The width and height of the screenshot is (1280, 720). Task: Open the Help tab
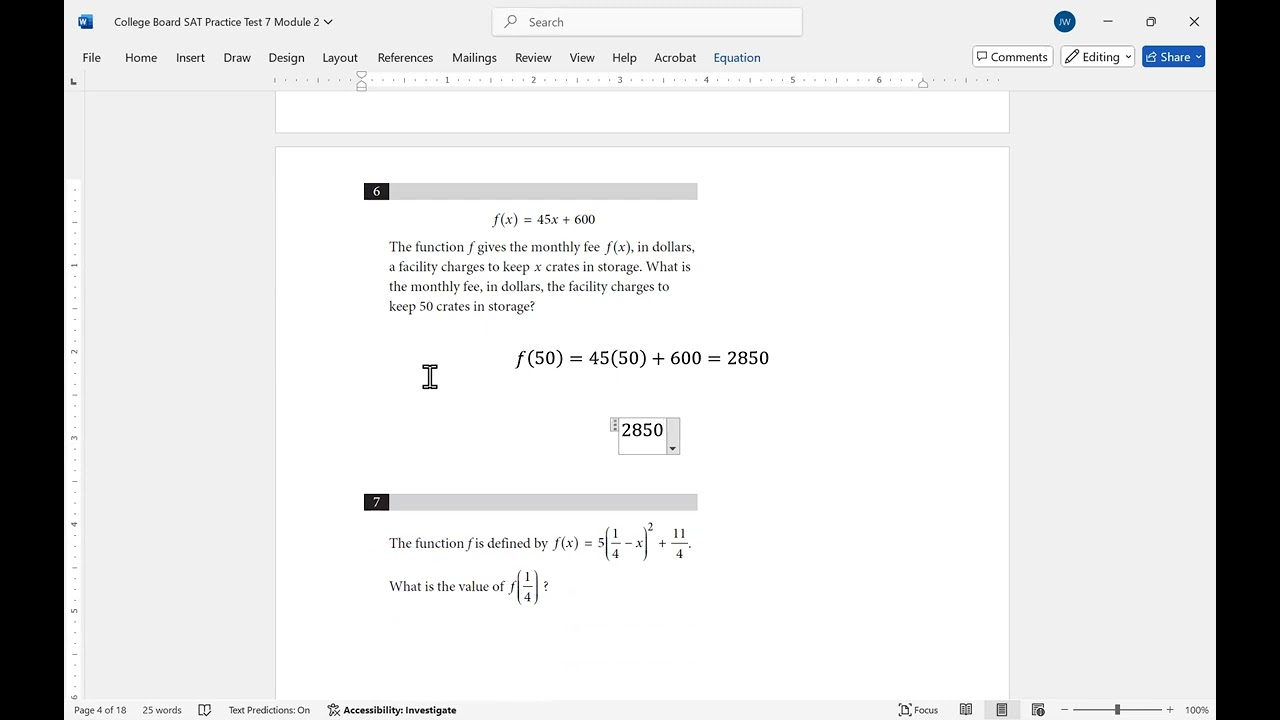click(x=624, y=57)
